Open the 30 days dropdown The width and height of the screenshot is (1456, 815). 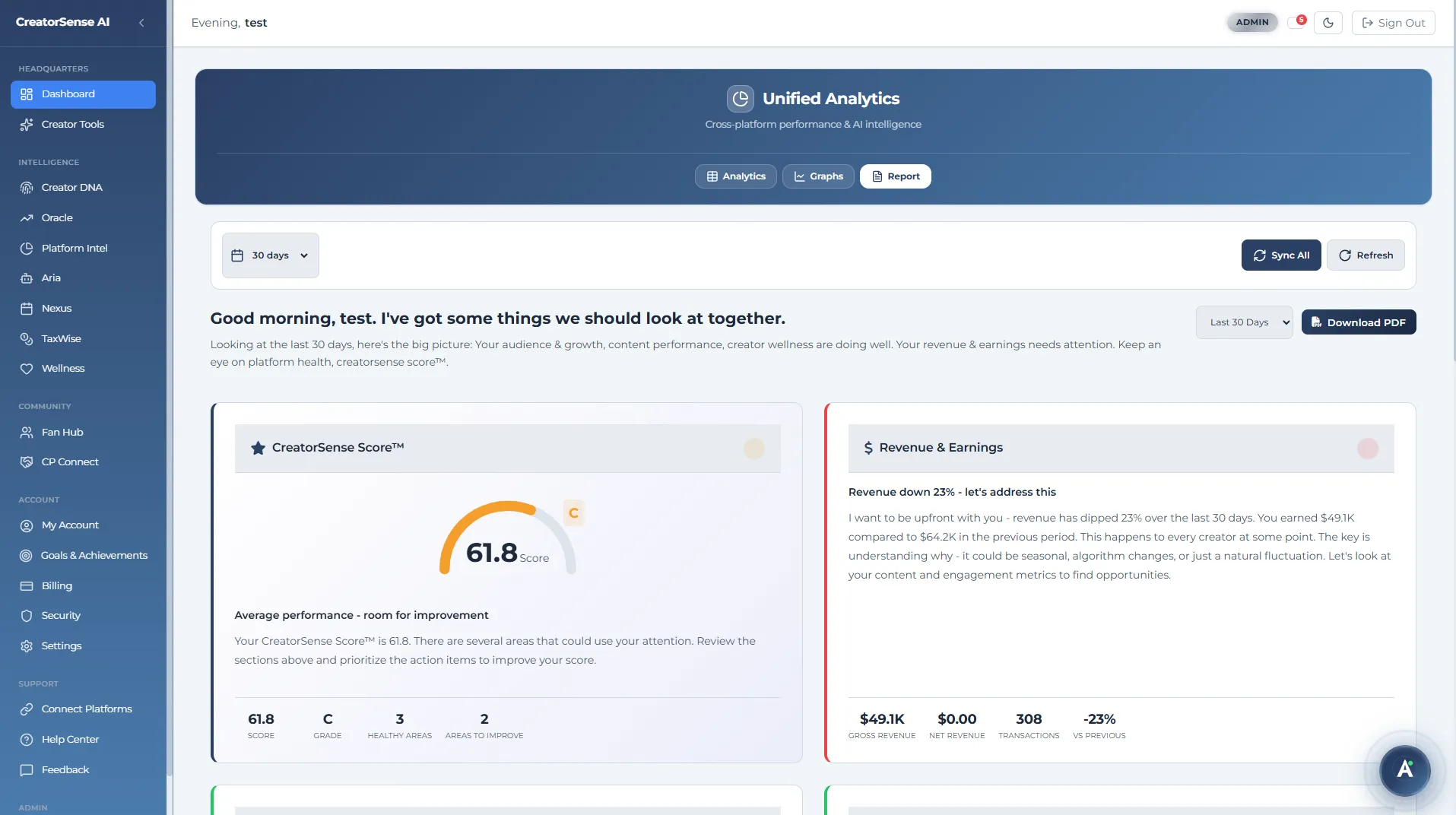click(x=270, y=255)
